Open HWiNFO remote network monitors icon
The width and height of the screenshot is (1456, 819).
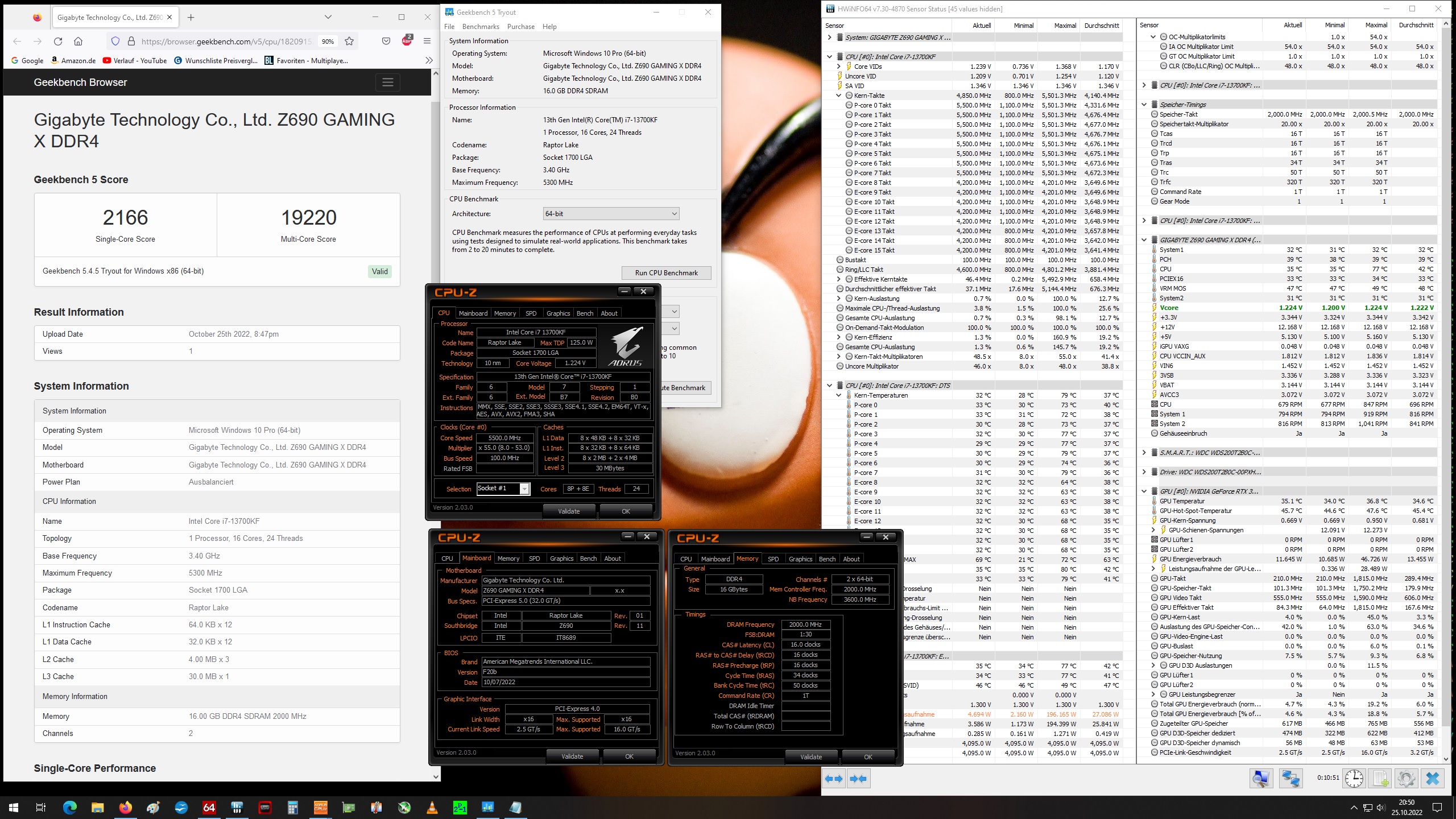1290,779
